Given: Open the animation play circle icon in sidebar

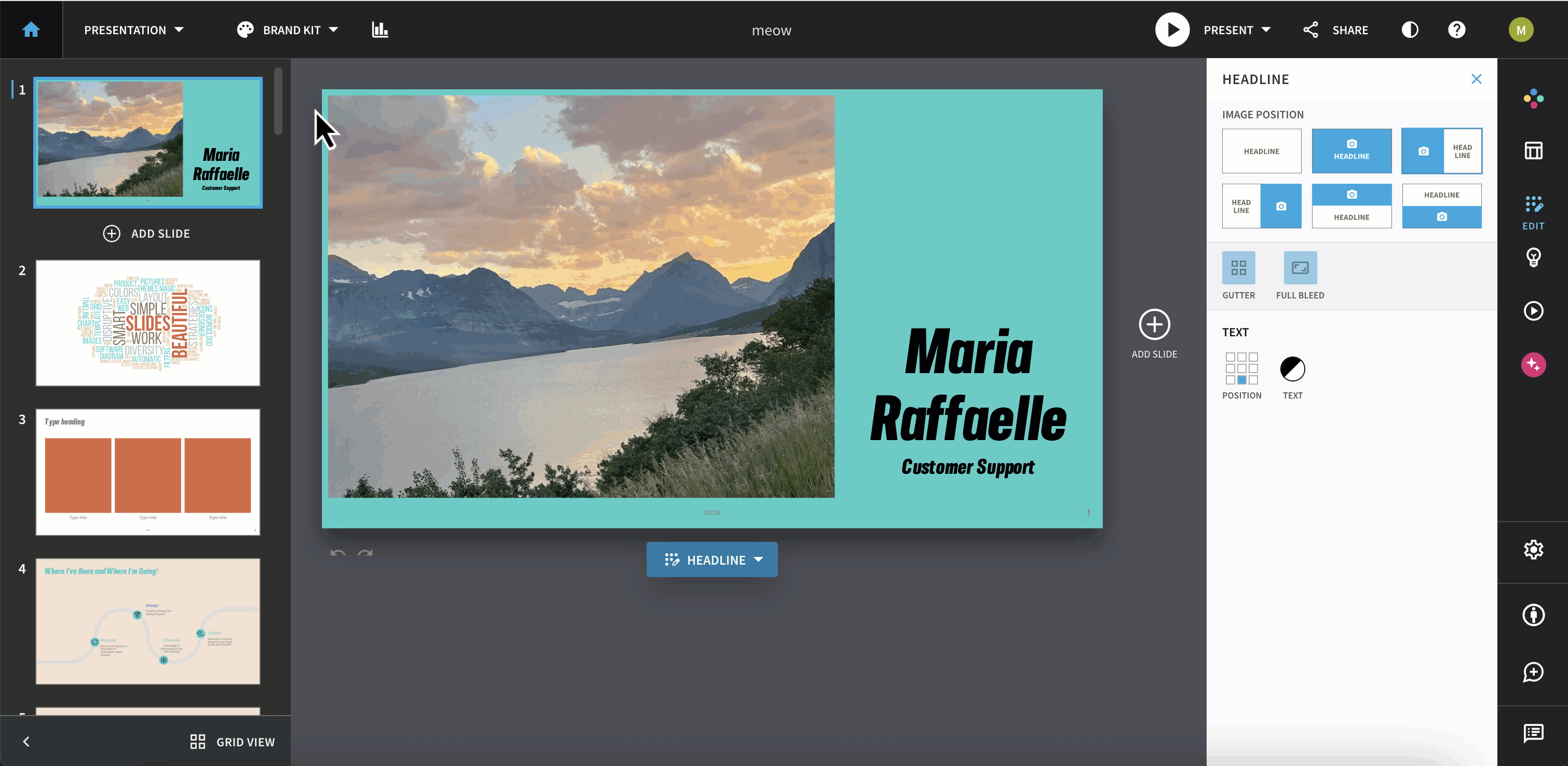Looking at the screenshot, I should [1533, 311].
